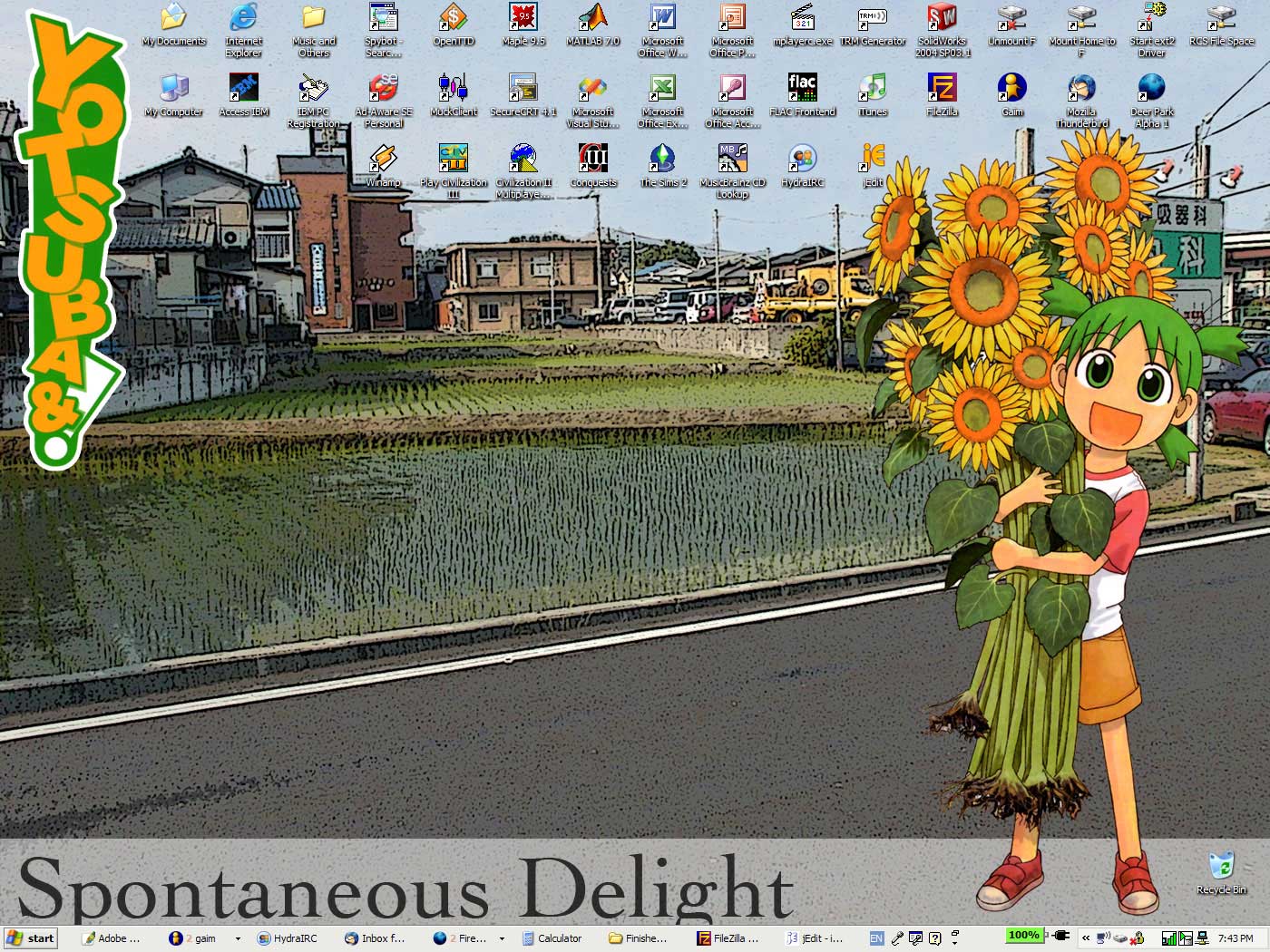Screen dimensions: 1270x952
Task: Select the OpenTTD game shortcut
Action: click(454, 24)
